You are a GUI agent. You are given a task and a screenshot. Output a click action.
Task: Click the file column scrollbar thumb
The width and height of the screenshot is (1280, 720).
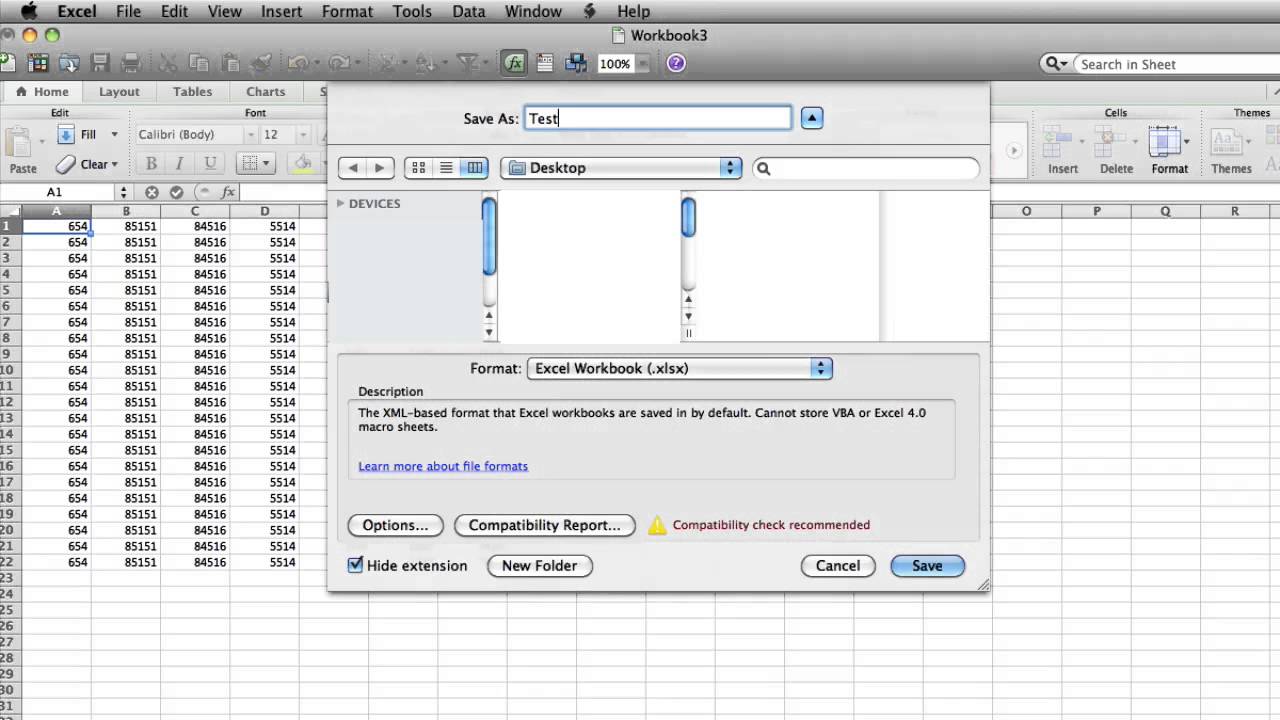pos(689,217)
